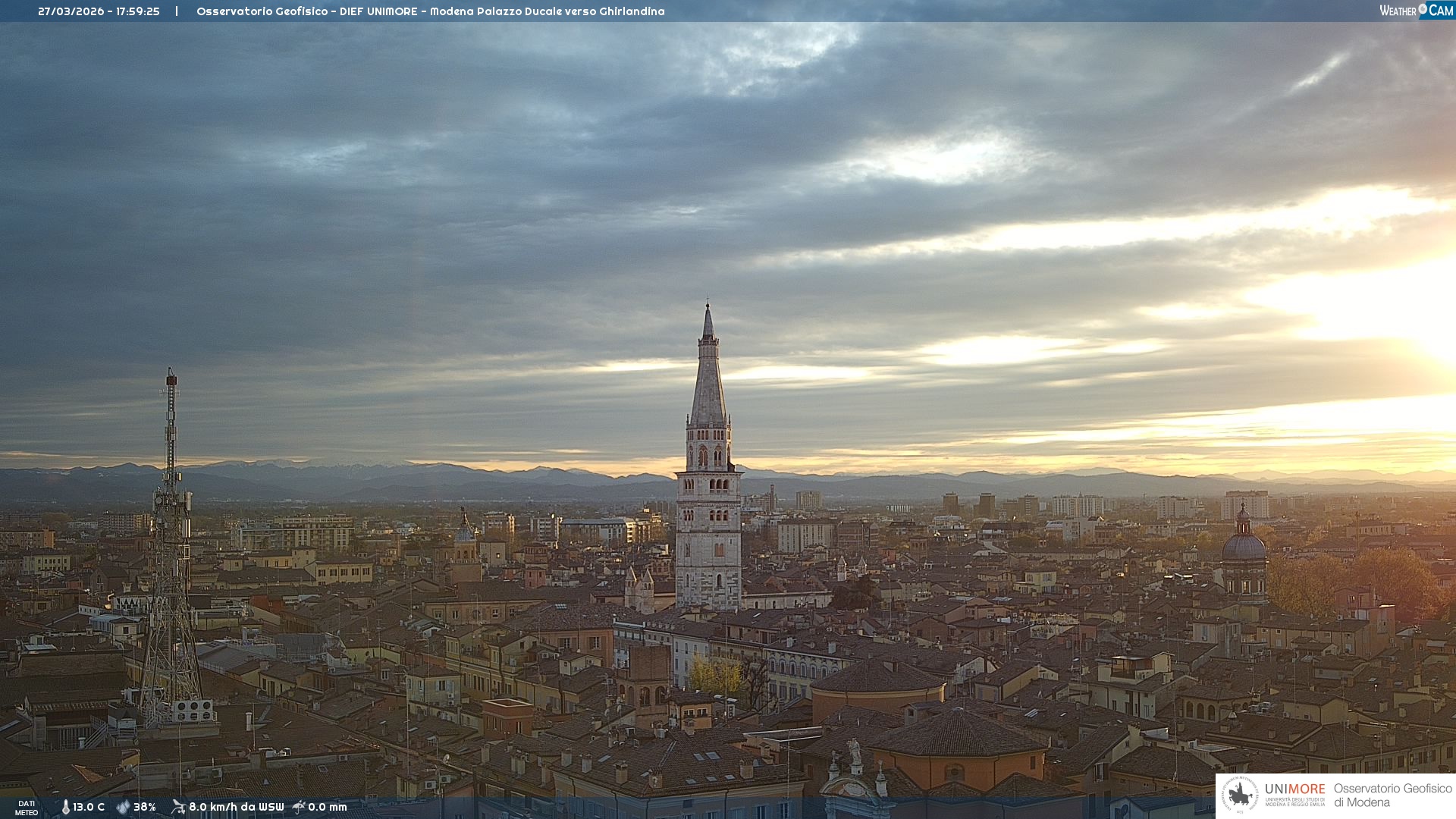Screen dimensions: 1456x819
Task: Click the DATI METEO label
Action: (27, 808)
